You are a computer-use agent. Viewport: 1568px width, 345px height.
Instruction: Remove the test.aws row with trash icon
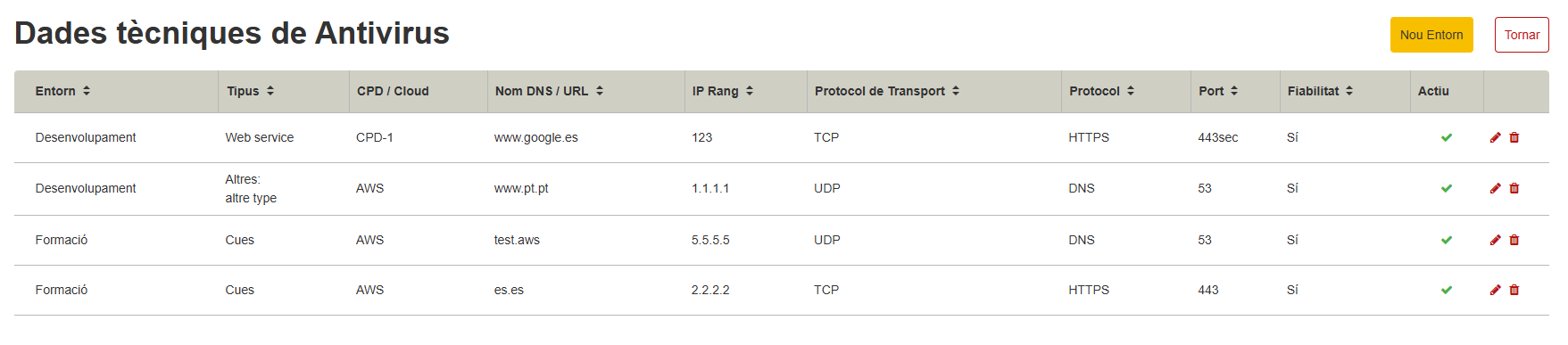pyautogui.click(x=1514, y=240)
